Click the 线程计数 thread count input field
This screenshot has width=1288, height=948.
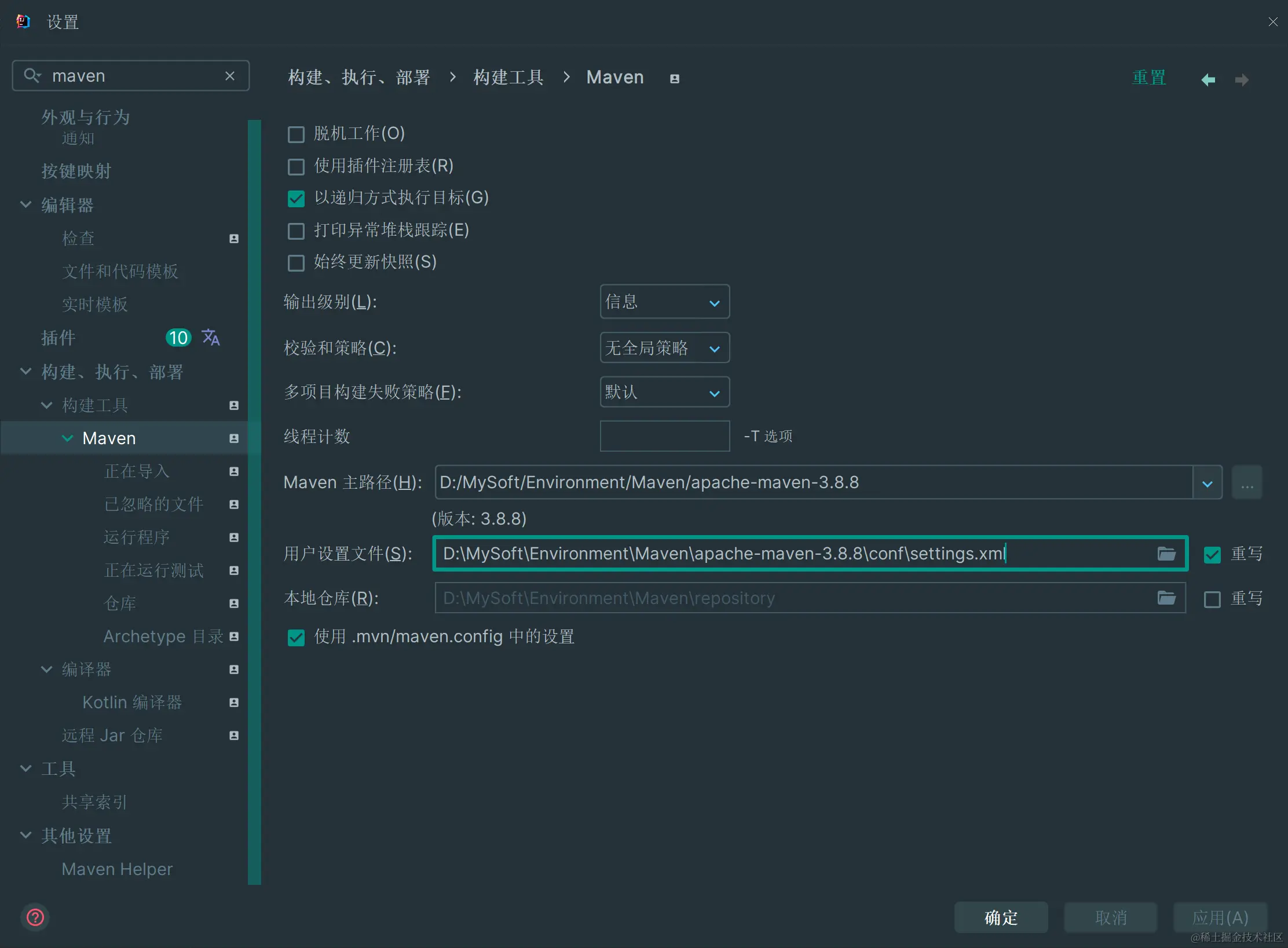(x=664, y=436)
